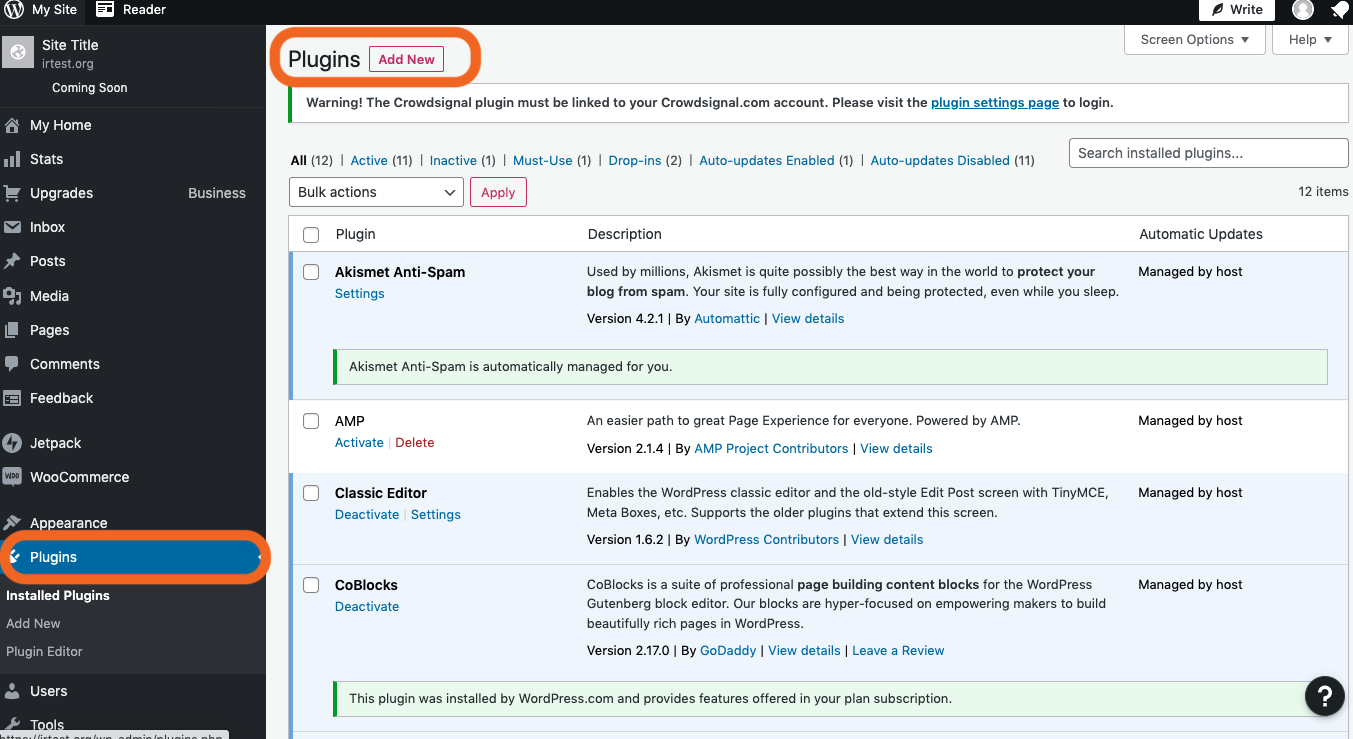Check the Classic Editor checkbox
Screen dimensions: 1353x739
pos(311,493)
